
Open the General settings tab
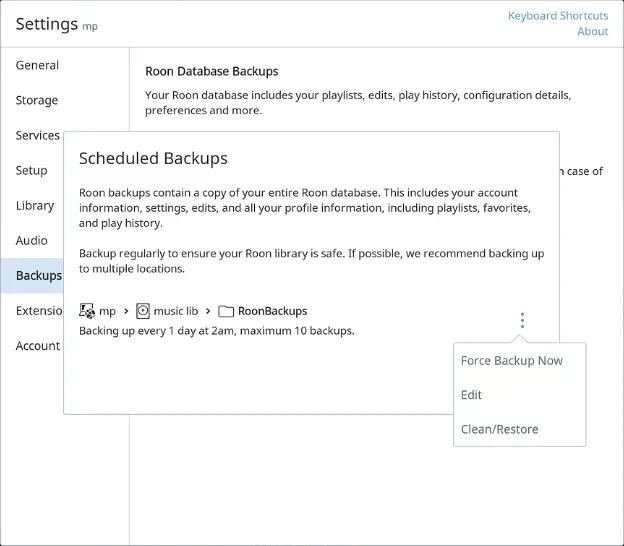pos(37,65)
